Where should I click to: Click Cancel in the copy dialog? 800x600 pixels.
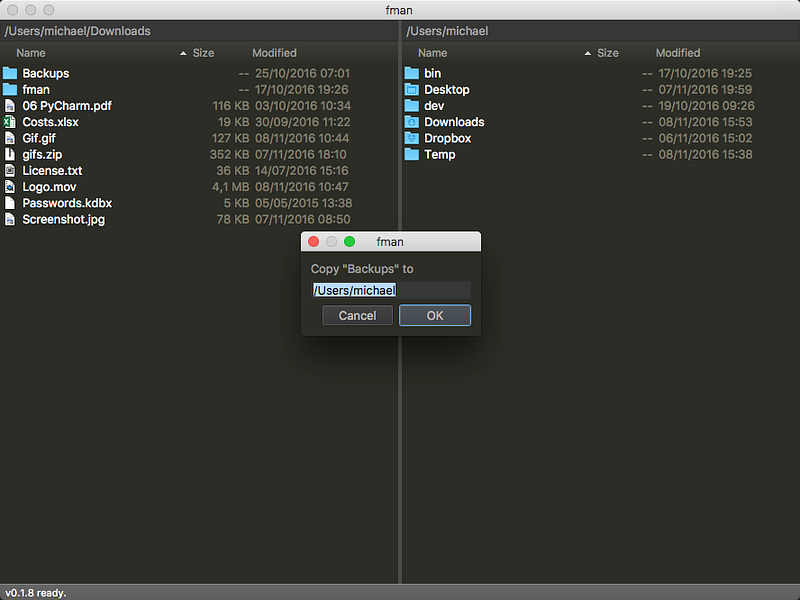pos(358,315)
